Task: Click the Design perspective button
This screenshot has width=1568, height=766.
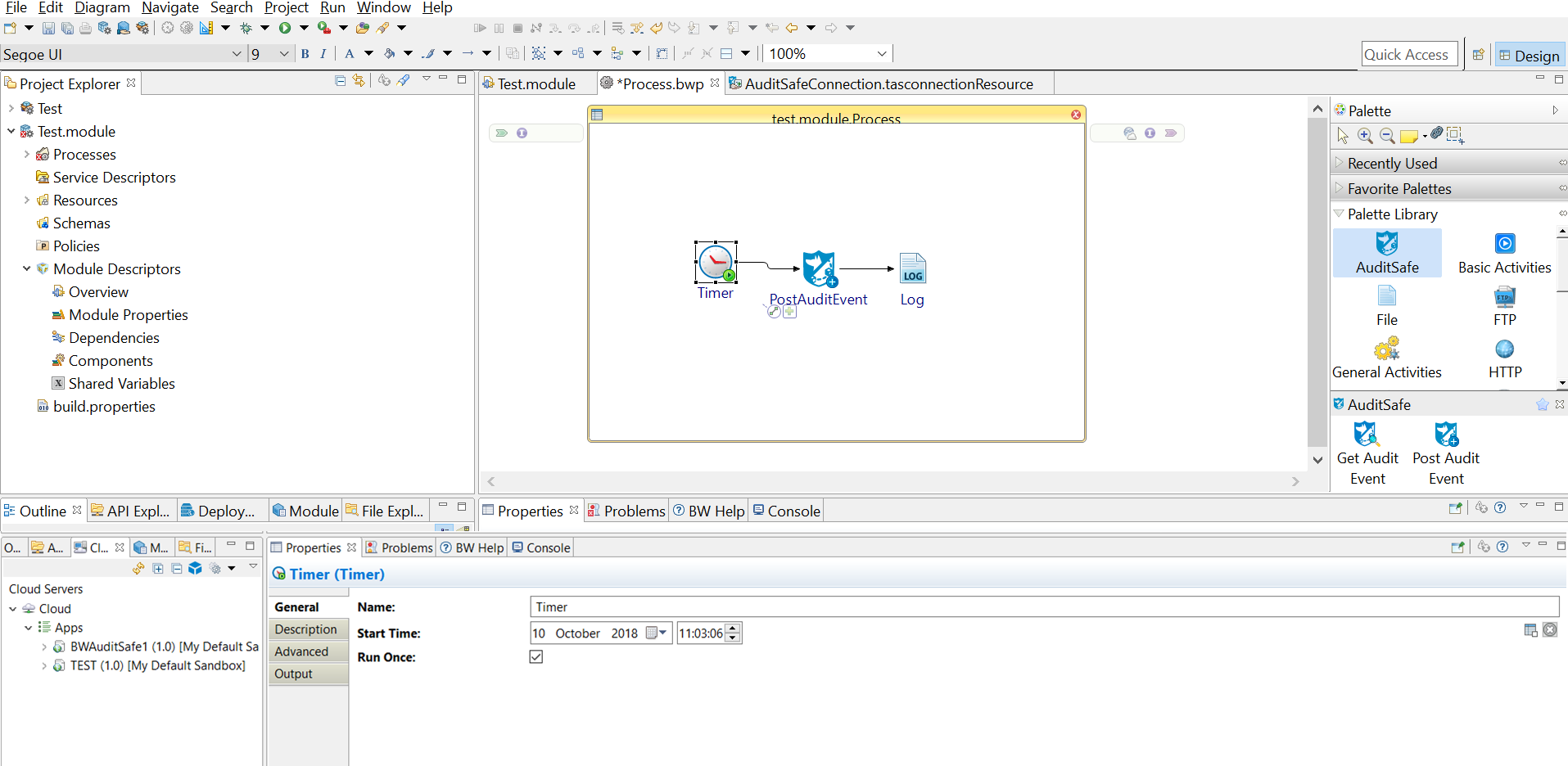Action: click(x=1528, y=55)
